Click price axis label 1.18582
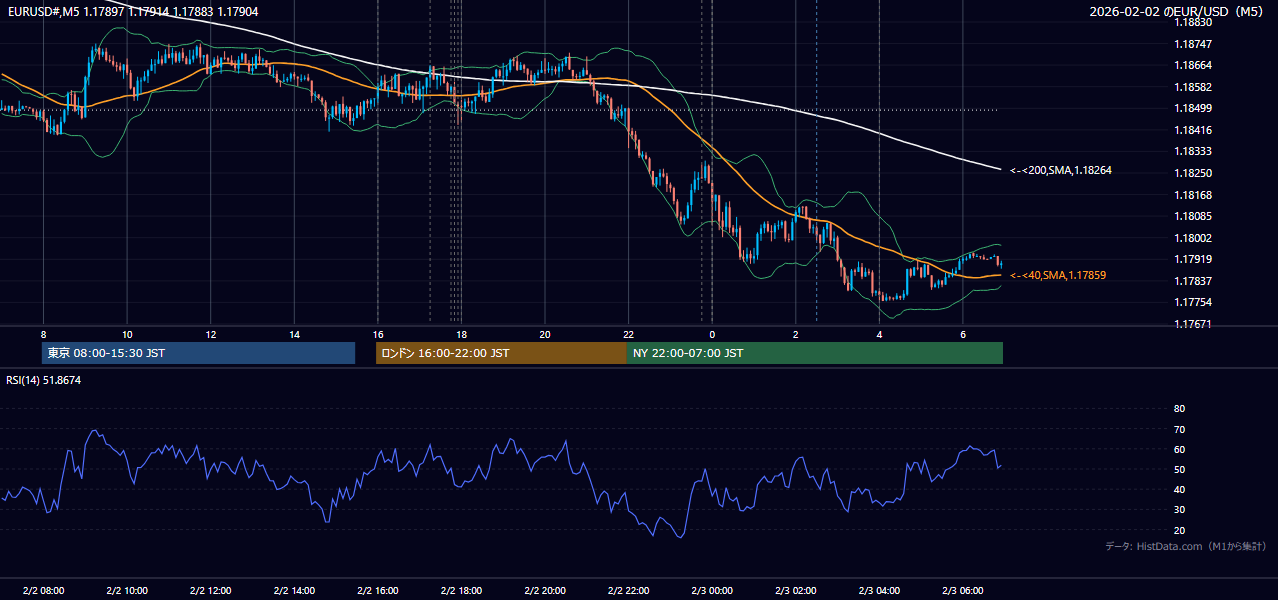Image resolution: width=1278 pixels, height=600 pixels. 1193,87
